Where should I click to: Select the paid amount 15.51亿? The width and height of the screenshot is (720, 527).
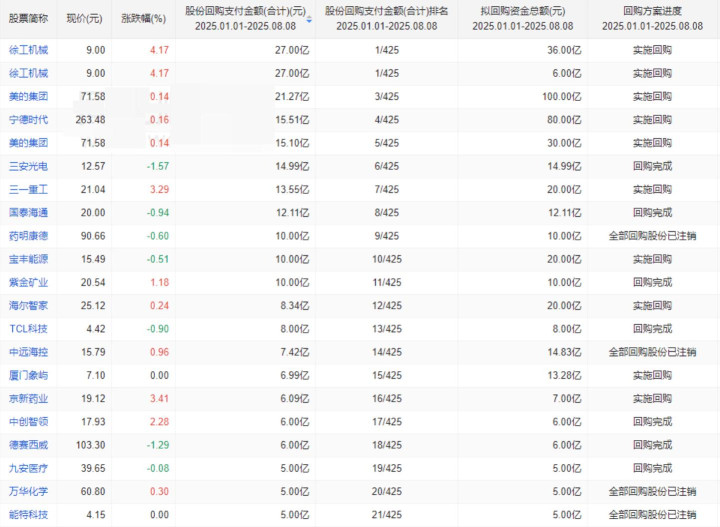292,120
